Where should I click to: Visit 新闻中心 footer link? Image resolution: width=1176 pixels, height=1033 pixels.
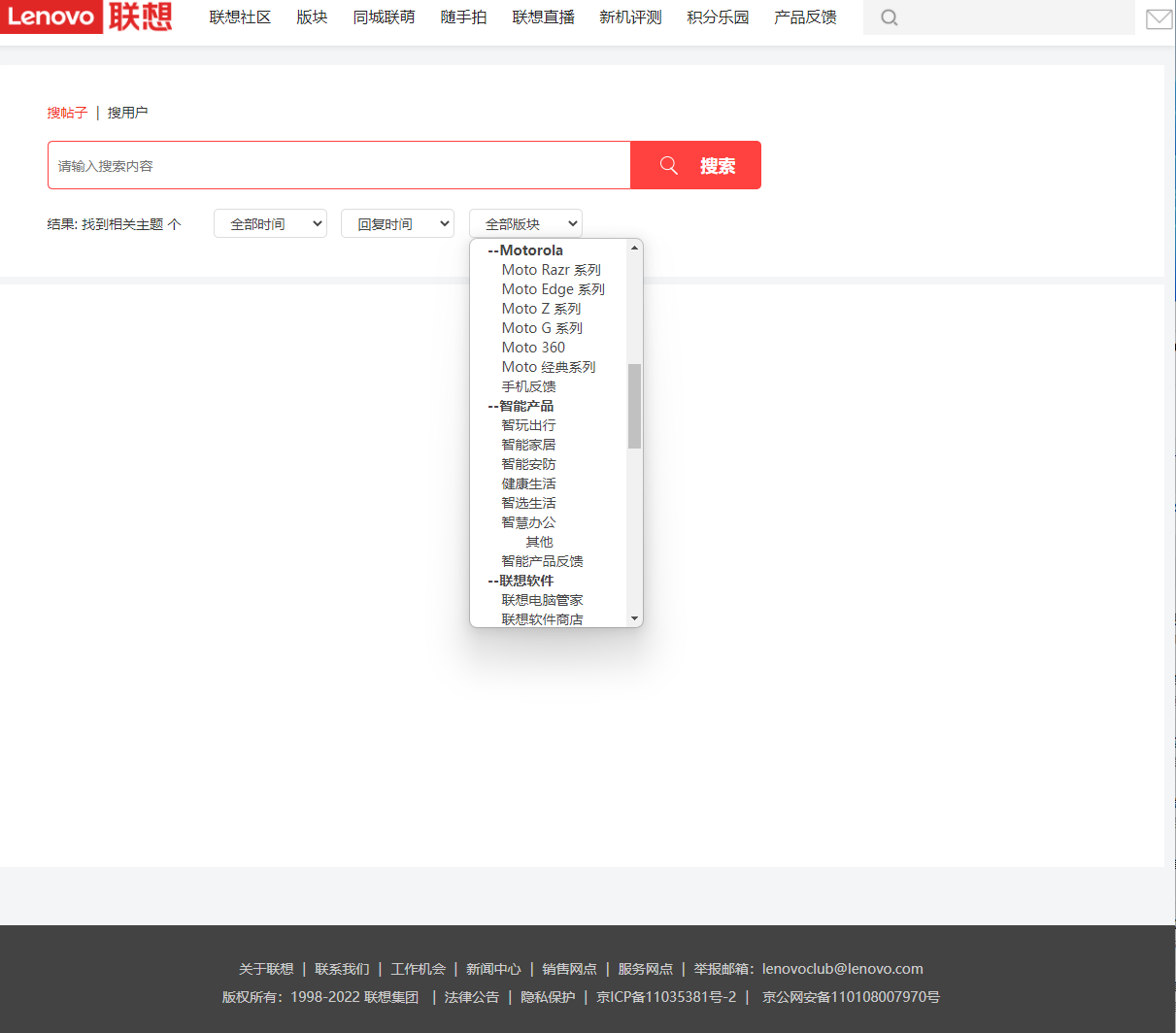point(493,969)
